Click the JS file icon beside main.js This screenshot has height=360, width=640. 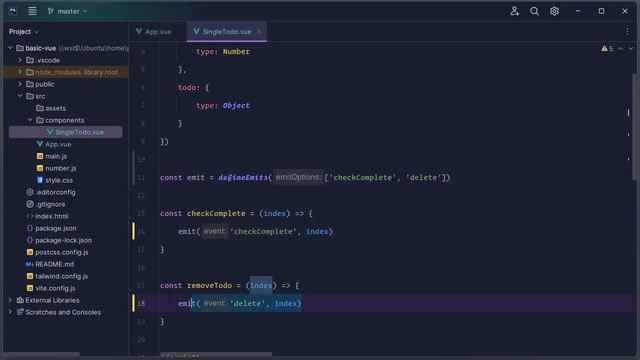(40, 156)
